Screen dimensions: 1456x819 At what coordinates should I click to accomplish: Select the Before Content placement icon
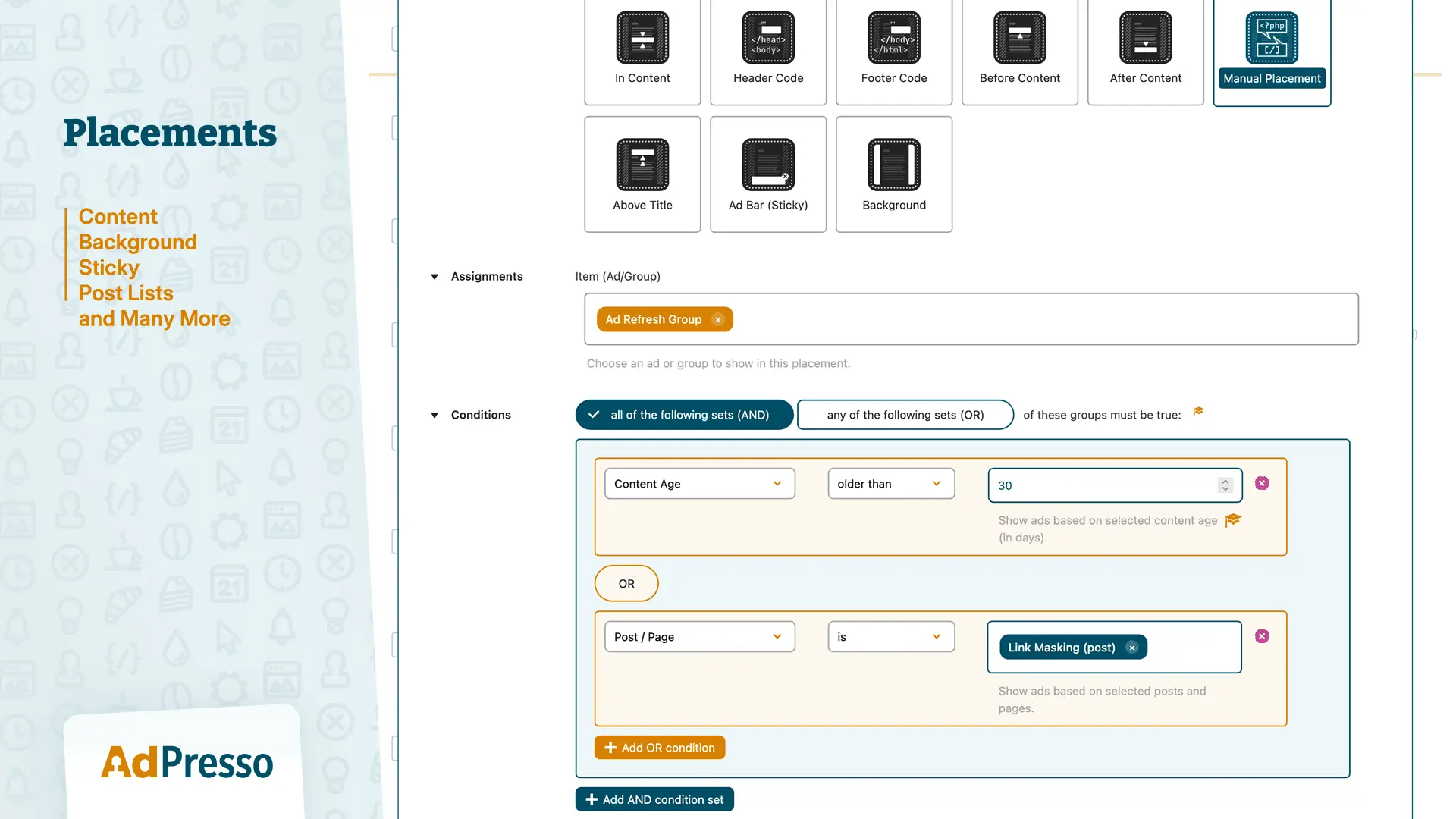[x=1020, y=37]
